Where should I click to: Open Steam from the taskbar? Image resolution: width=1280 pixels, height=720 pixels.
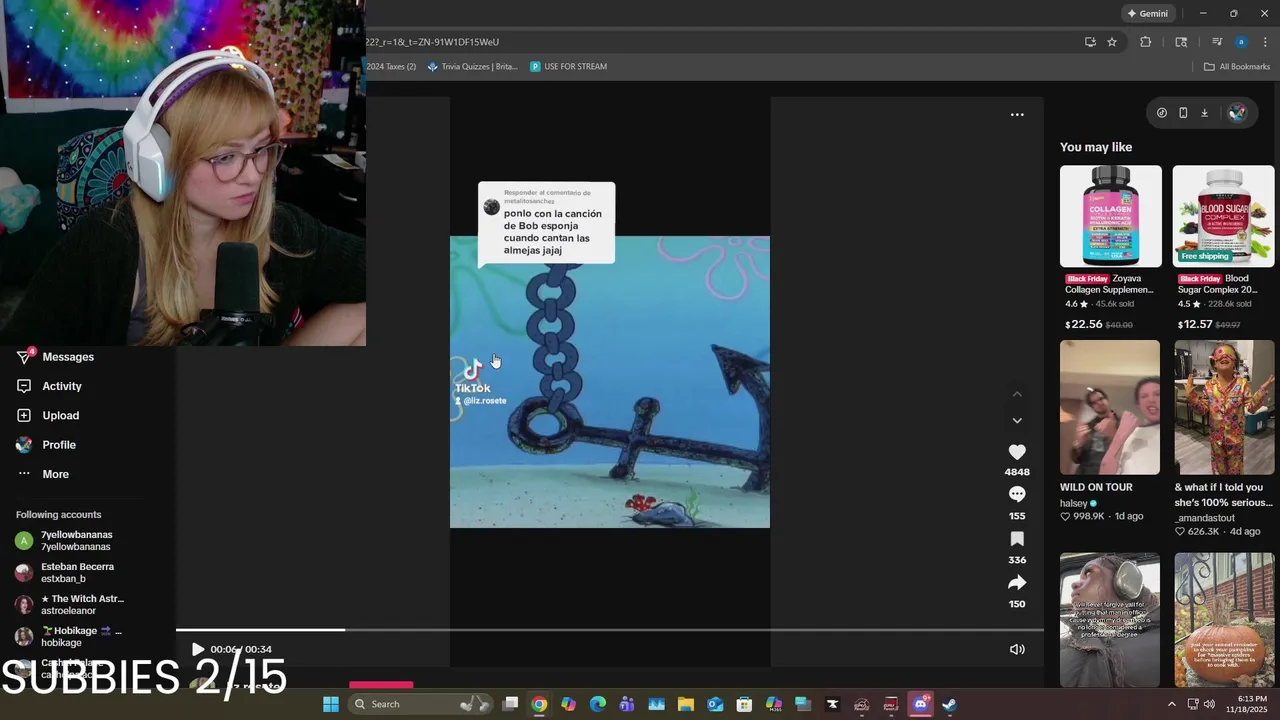pyautogui.click(x=949, y=704)
